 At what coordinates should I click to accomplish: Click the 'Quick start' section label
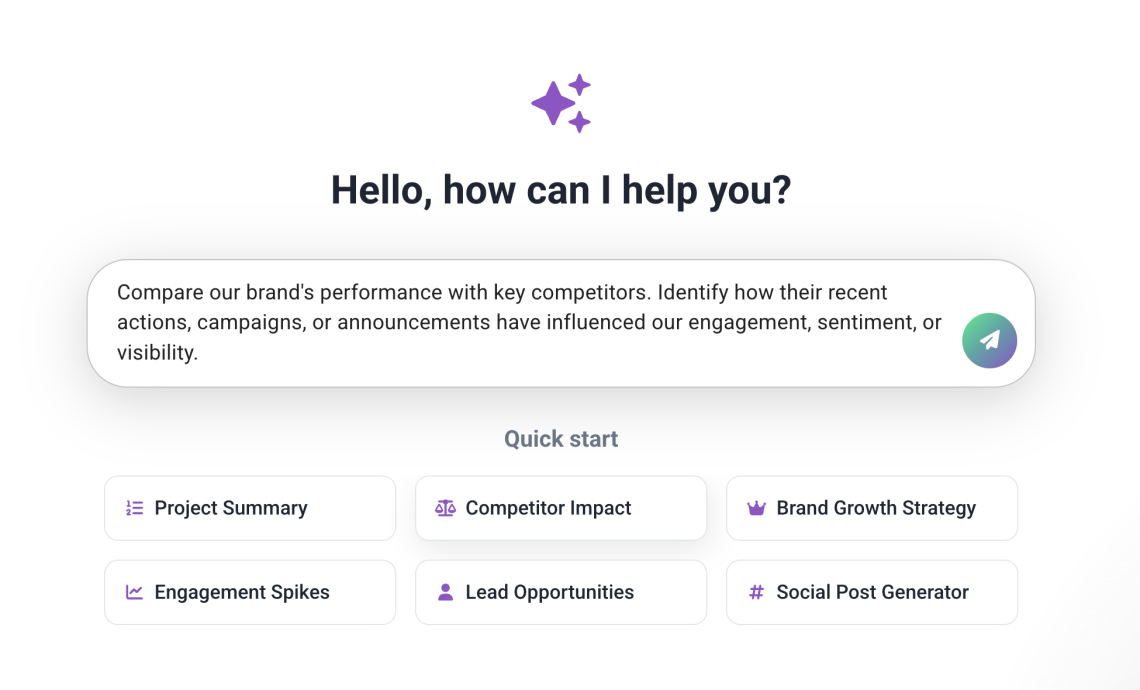click(x=561, y=439)
